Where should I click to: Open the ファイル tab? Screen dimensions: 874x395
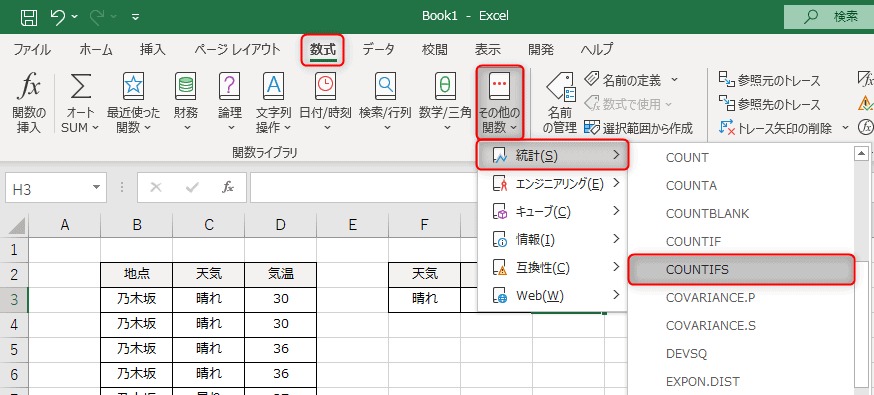point(32,49)
